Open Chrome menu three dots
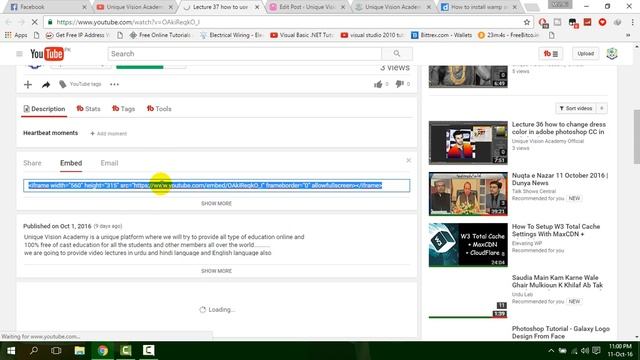 [x=632, y=22]
